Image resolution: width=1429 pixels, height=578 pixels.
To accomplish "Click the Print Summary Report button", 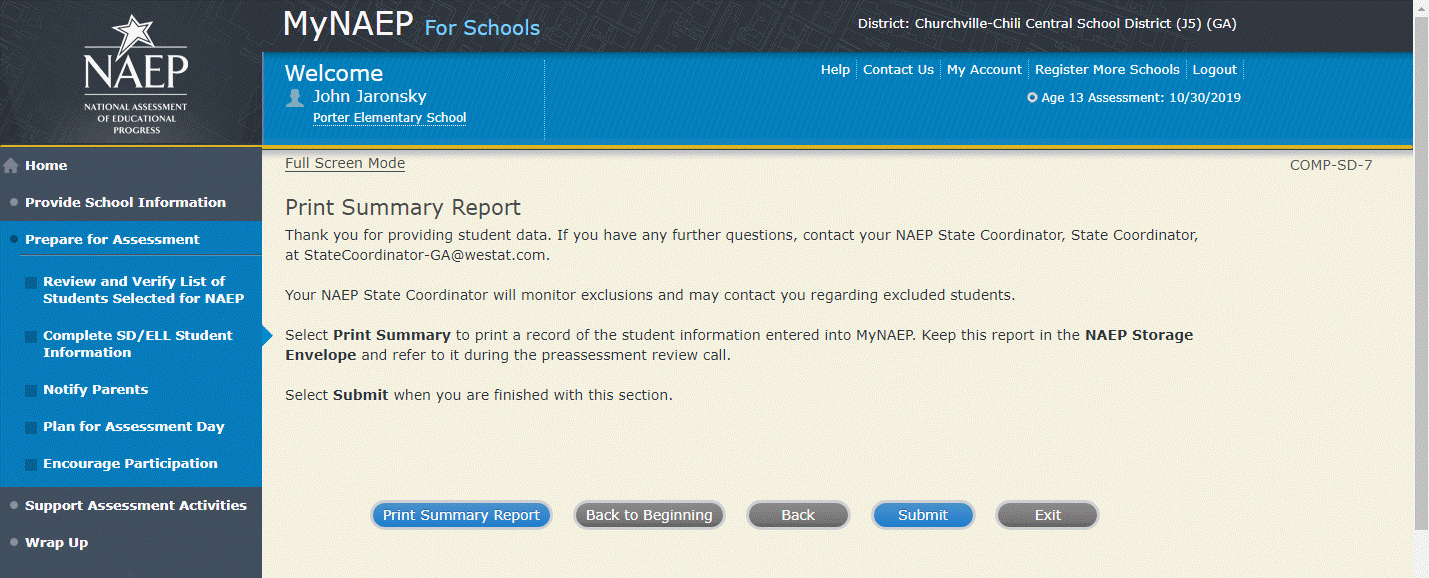I will point(461,515).
